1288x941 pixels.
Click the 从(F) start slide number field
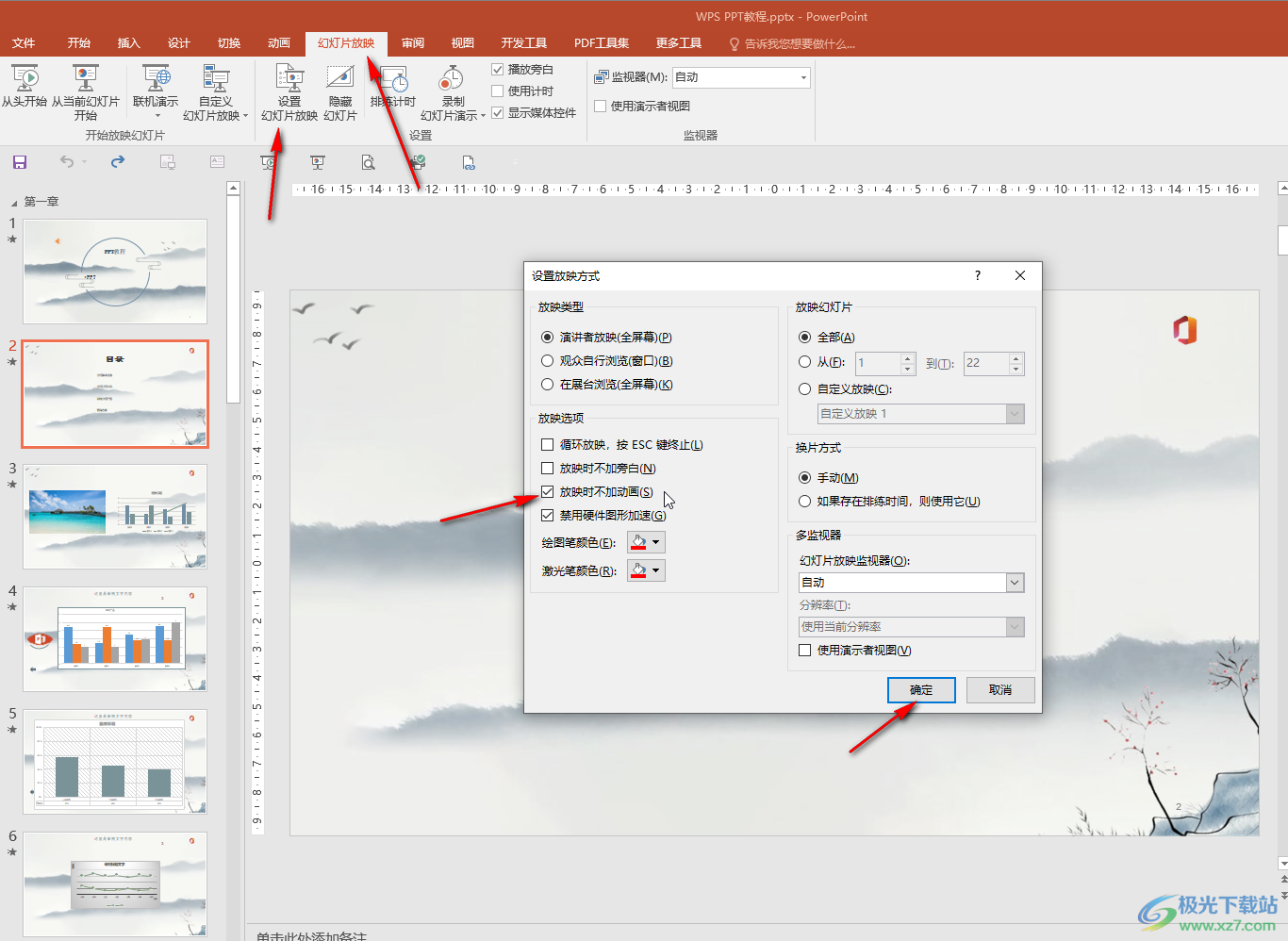pos(879,363)
